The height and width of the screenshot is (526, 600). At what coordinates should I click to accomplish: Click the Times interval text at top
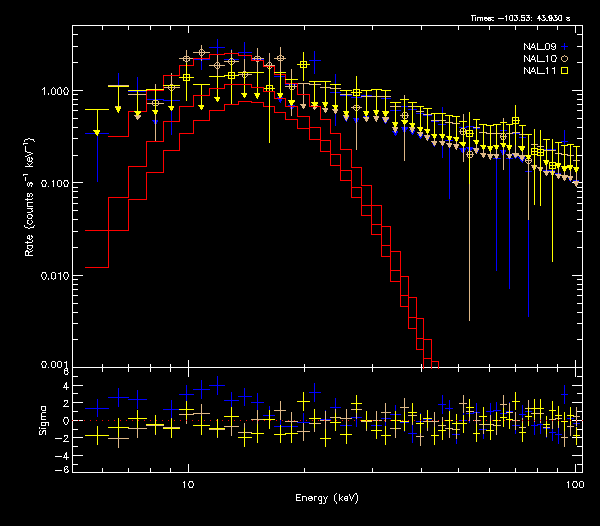527,18
